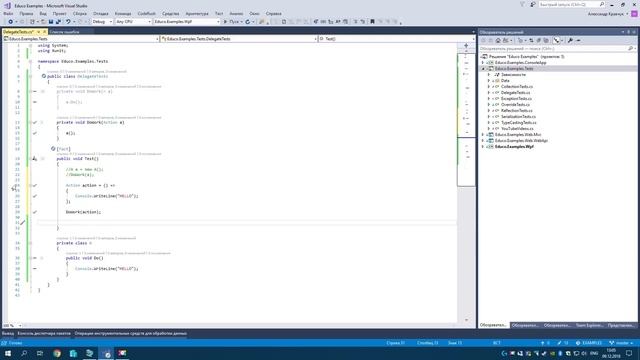Click the signed-in user account name
Image resolution: width=640 pixels, height=360 pixels.
pyautogui.click(x=606, y=14)
